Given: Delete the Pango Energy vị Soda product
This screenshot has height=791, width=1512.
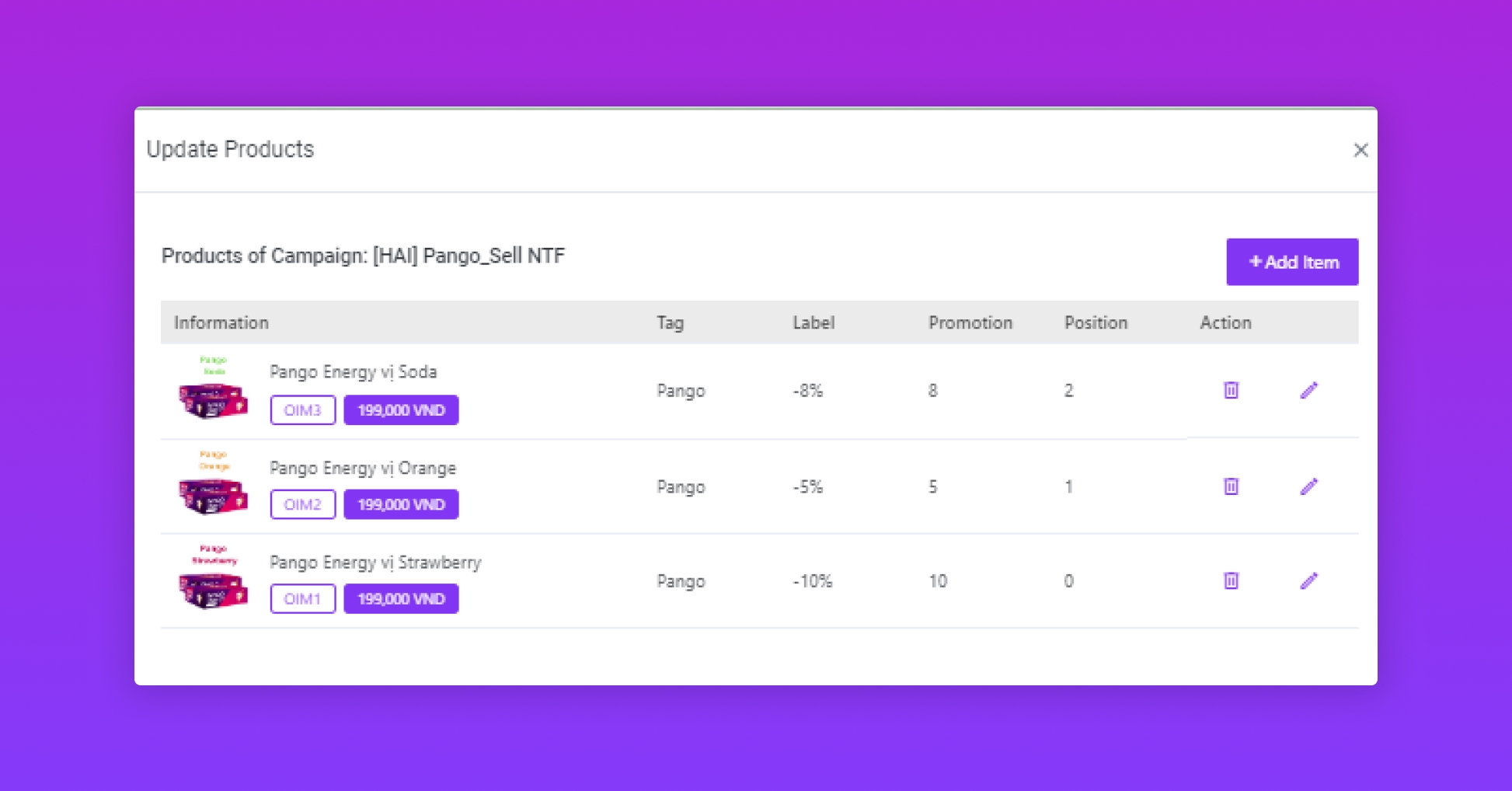Looking at the screenshot, I should 1231,390.
